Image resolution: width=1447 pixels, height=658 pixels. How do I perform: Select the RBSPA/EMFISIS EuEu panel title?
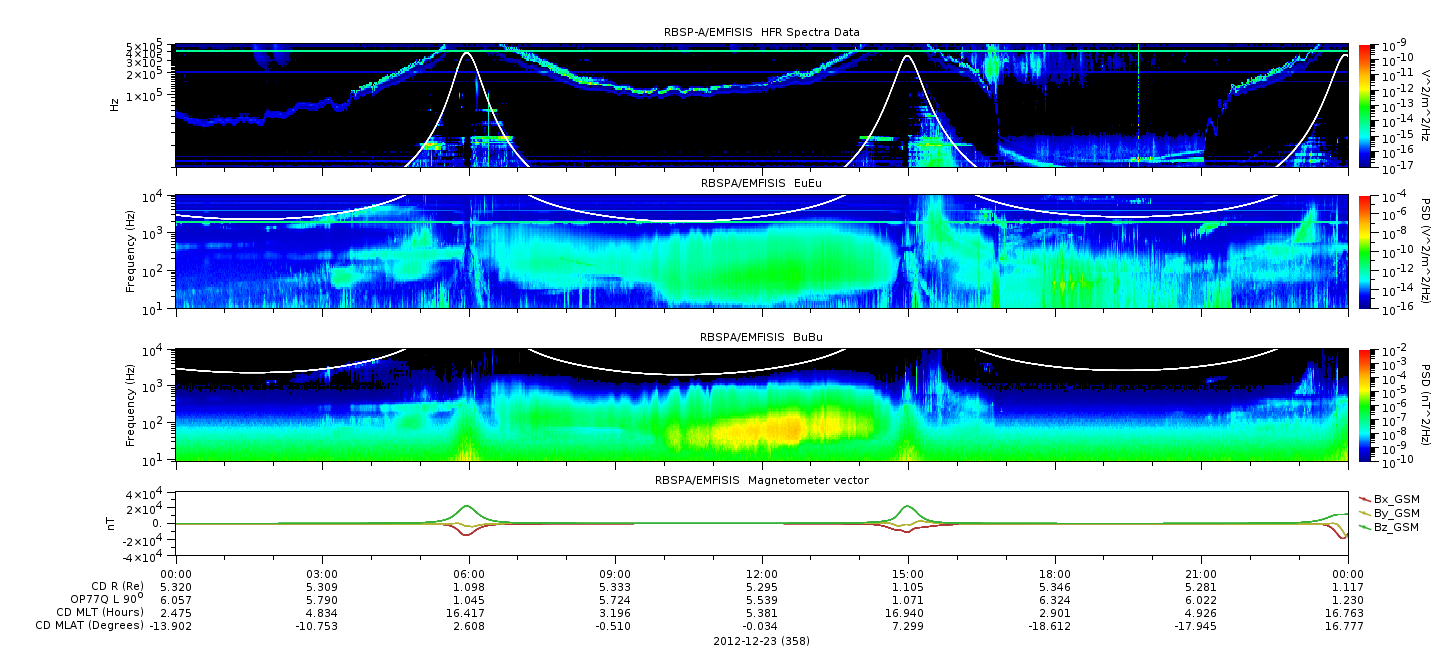[761, 183]
